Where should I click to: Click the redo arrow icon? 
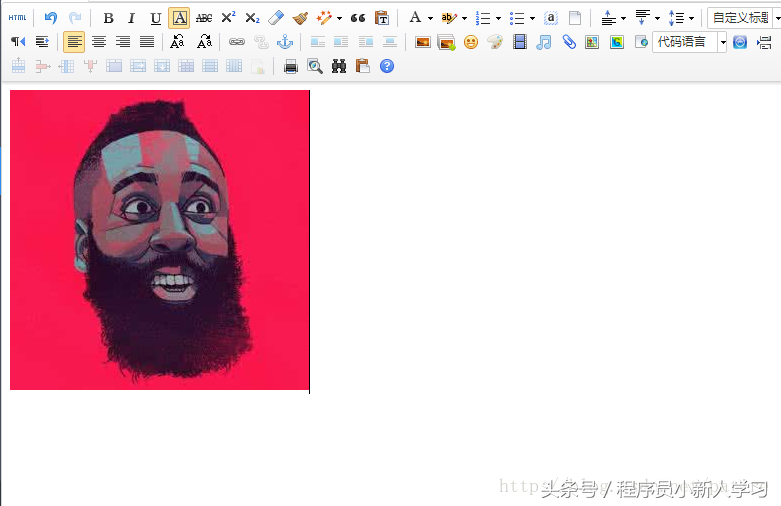[x=75, y=18]
